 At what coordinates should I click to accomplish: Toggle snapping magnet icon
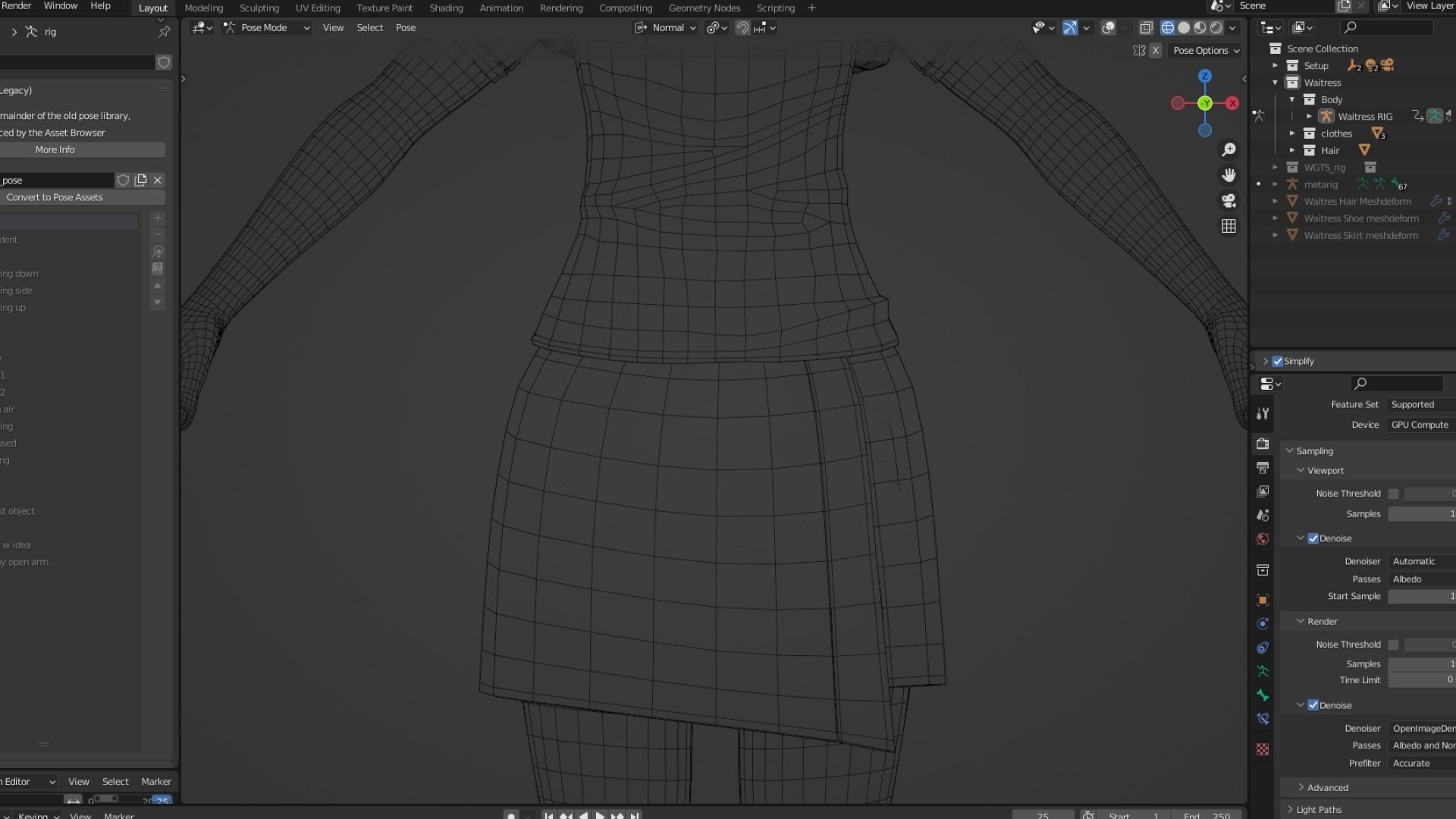coord(742,28)
